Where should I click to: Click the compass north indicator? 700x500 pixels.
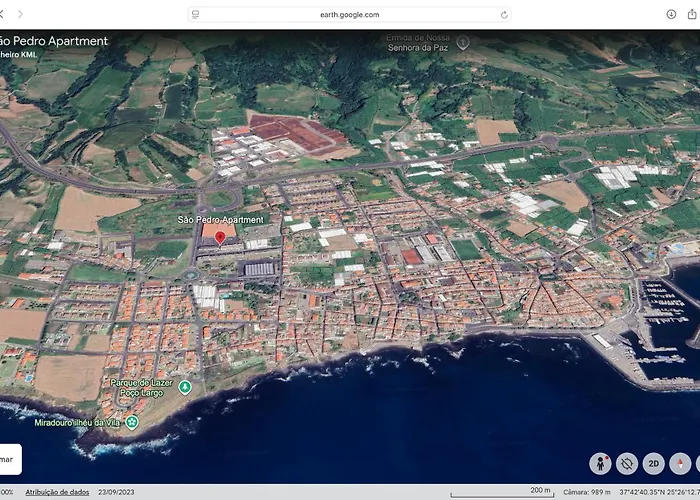[680, 463]
